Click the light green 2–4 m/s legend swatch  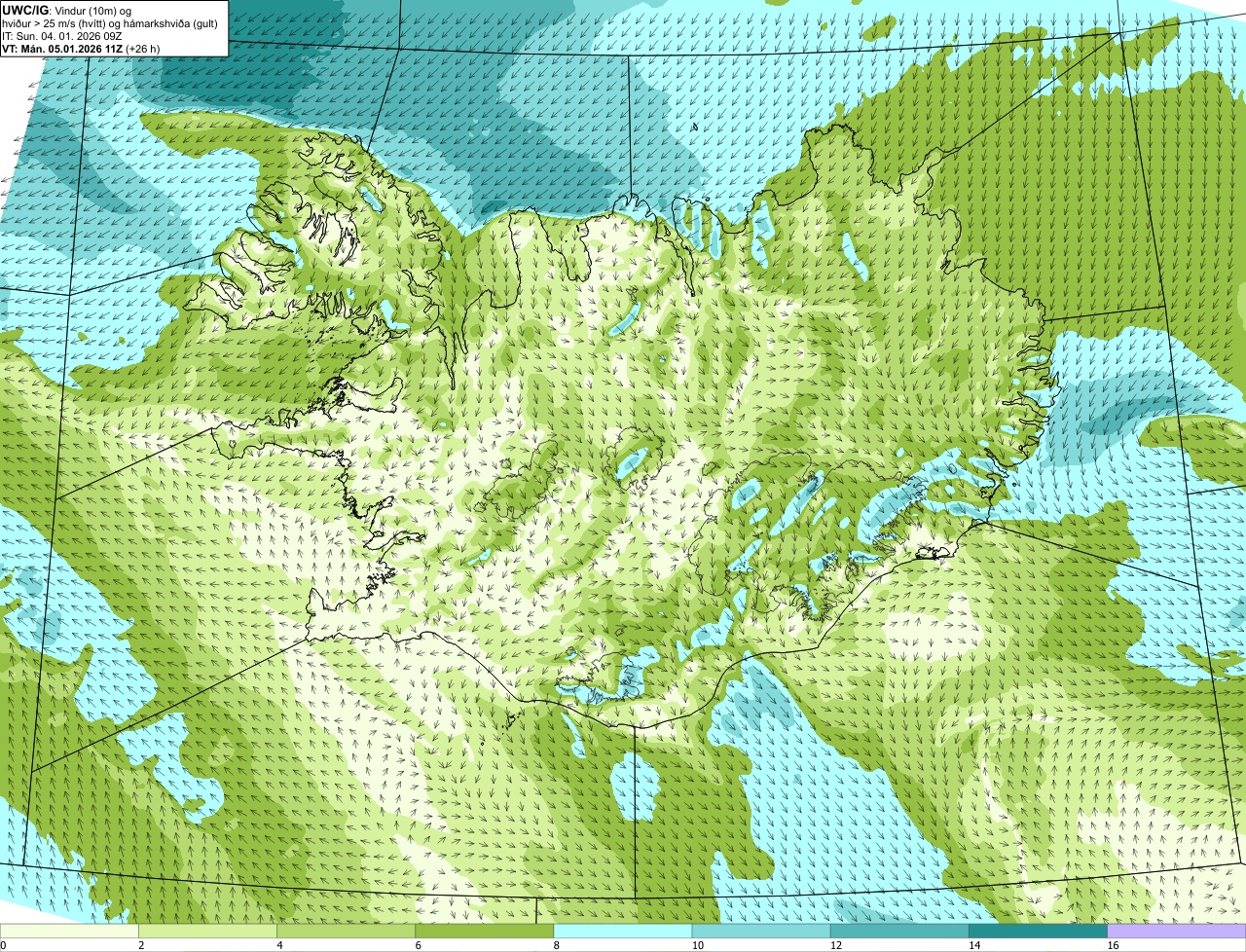click(x=207, y=931)
